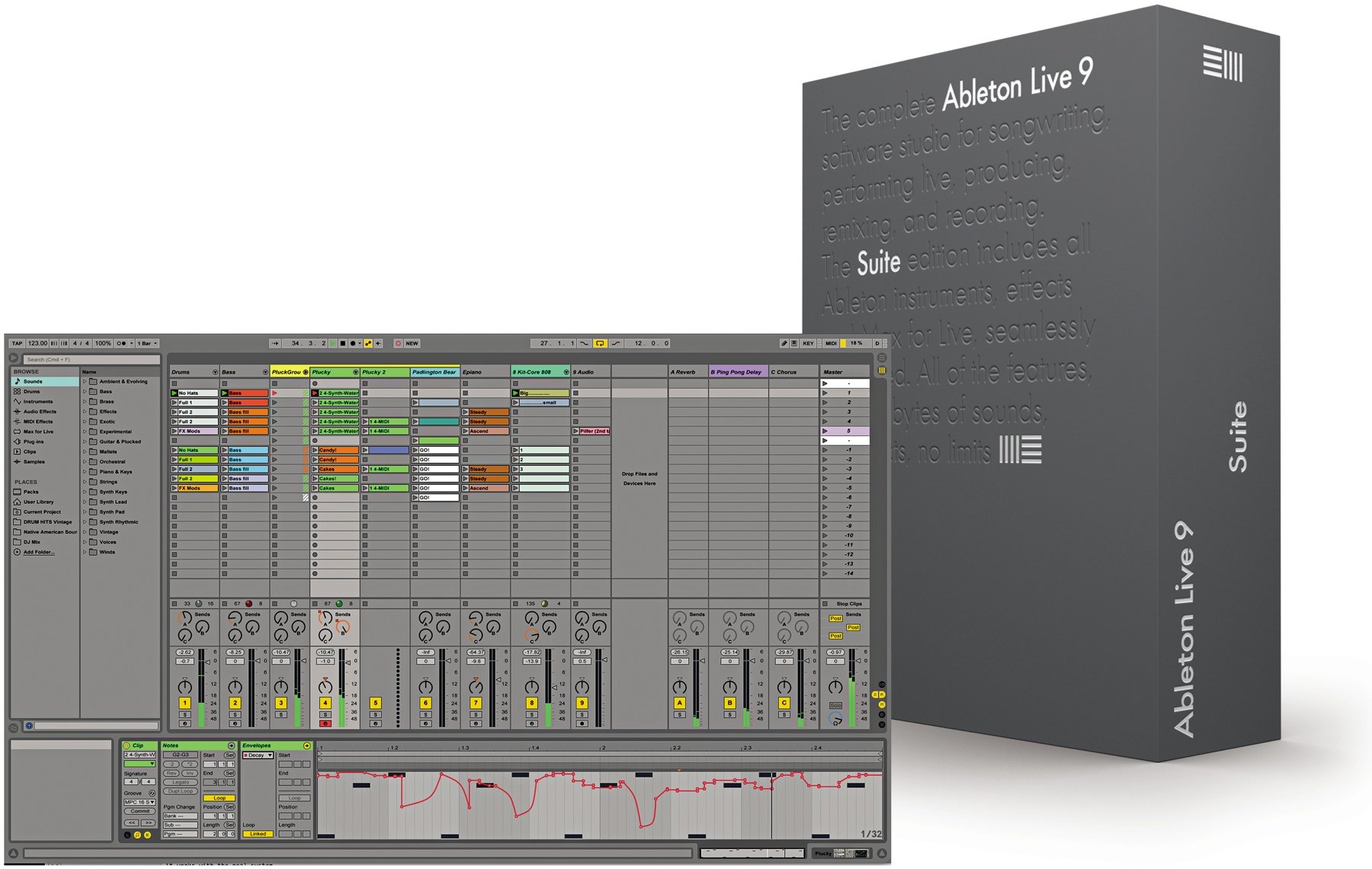Click the Session Record circle button
The image size is (1372, 869).
[x=398, y=344]
